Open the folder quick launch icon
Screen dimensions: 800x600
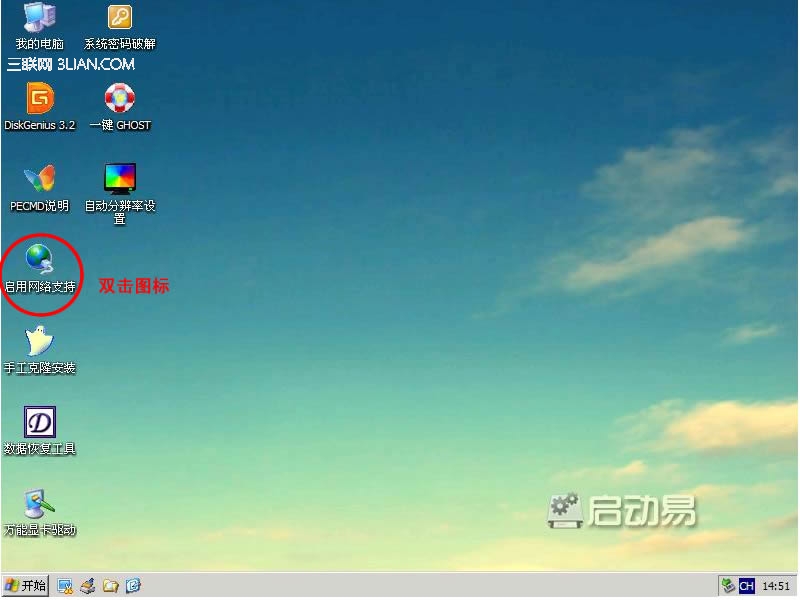pyautogui.click(x=111, y=586)
